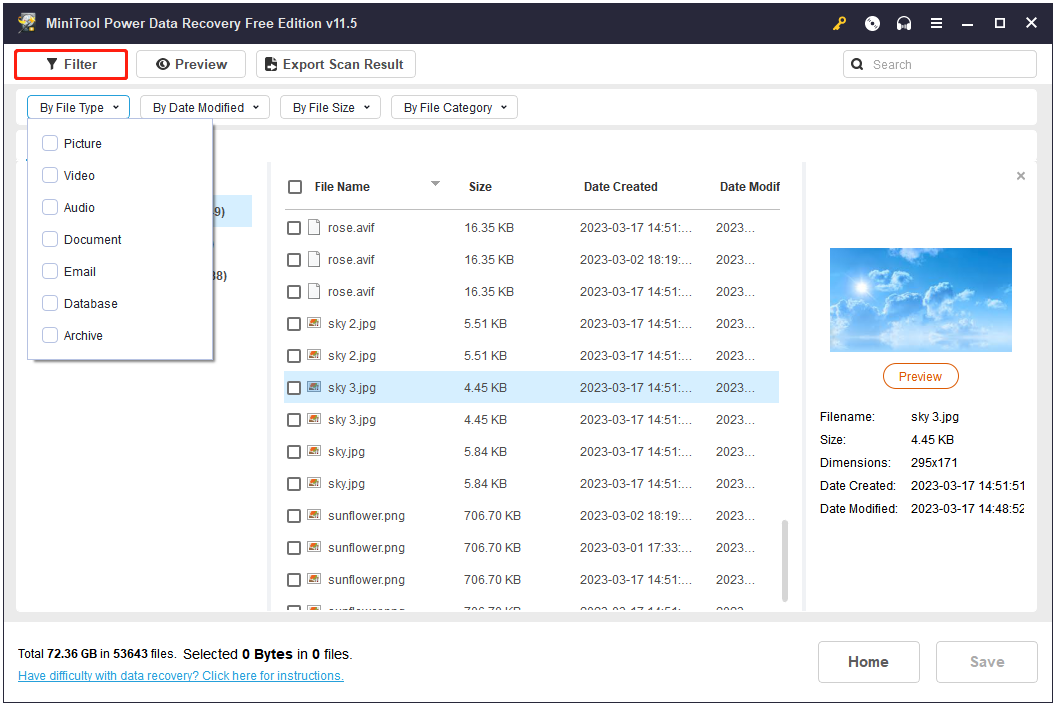Open the hamburger menu icon
The image size is (1056, 707).
(x=936, y=24)
